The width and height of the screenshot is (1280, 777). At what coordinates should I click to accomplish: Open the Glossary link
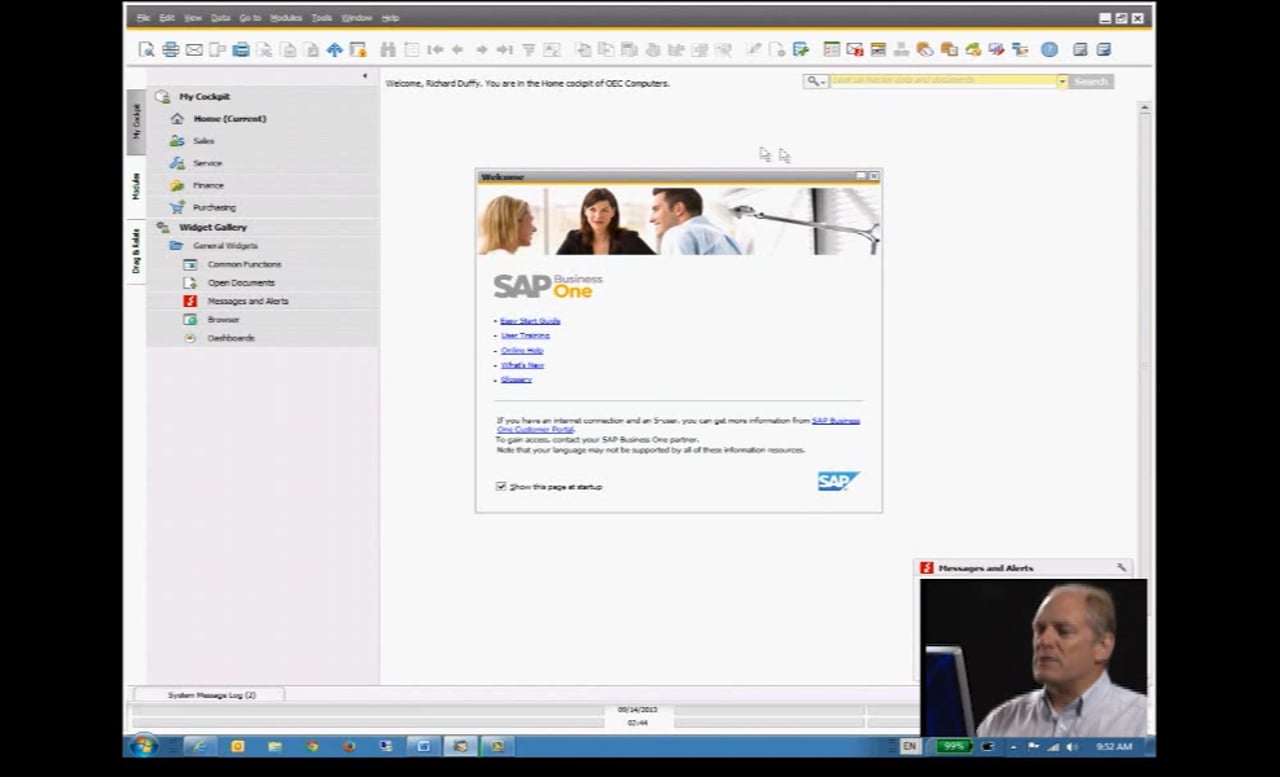coord(516,380)
